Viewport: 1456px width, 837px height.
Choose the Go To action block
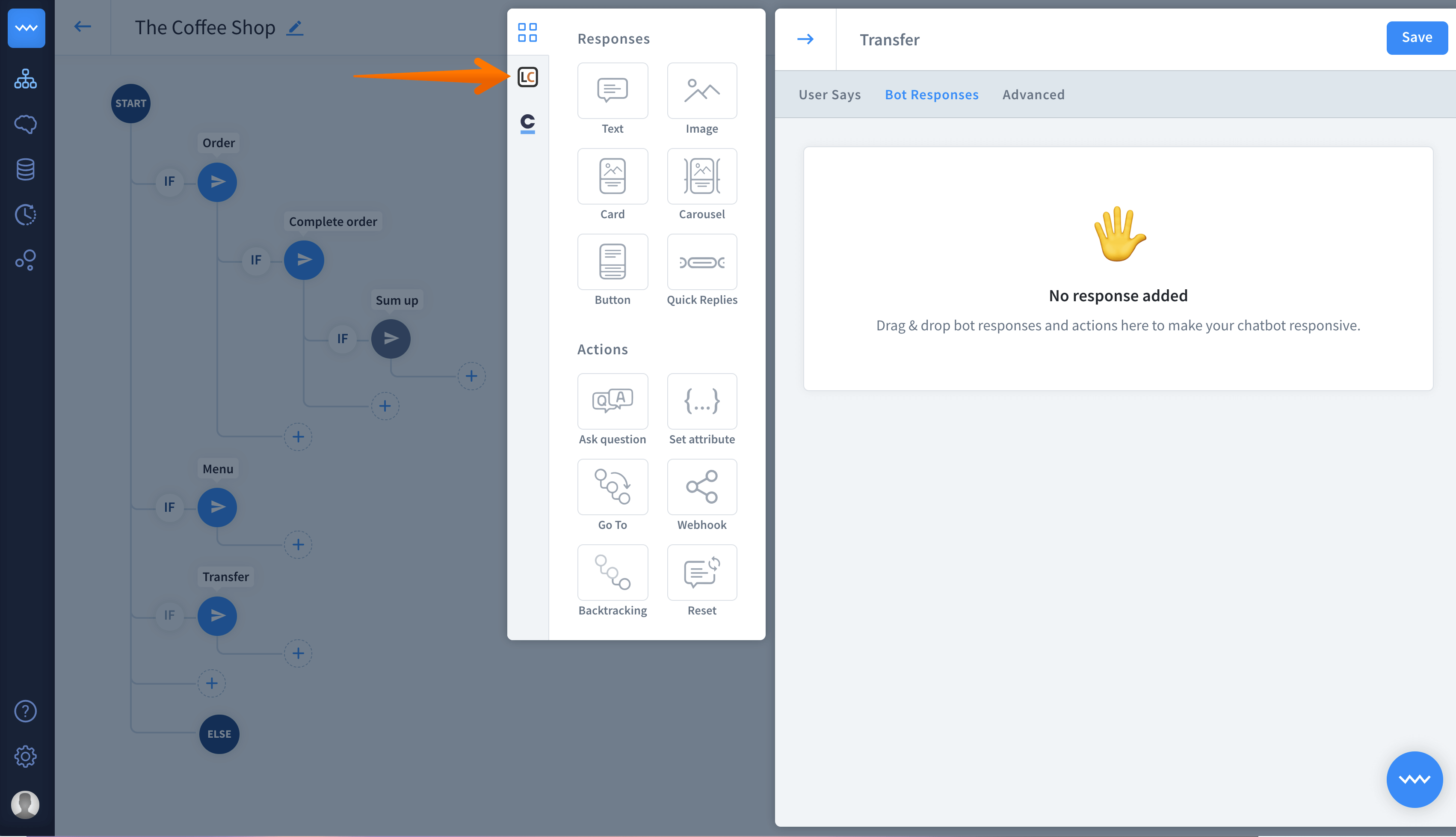[x=612, y=487]
